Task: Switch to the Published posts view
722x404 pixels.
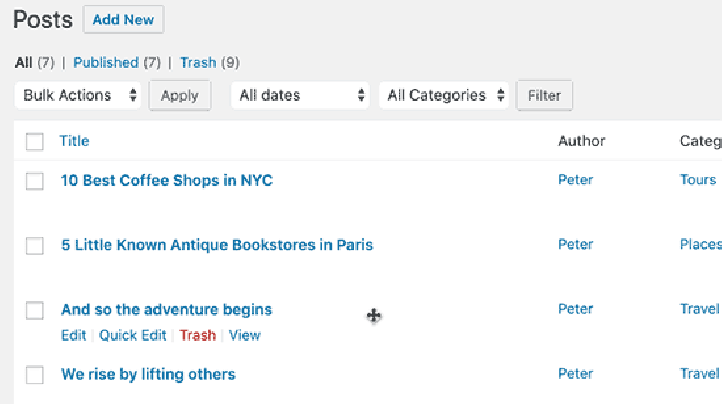Action: (105, 62)
